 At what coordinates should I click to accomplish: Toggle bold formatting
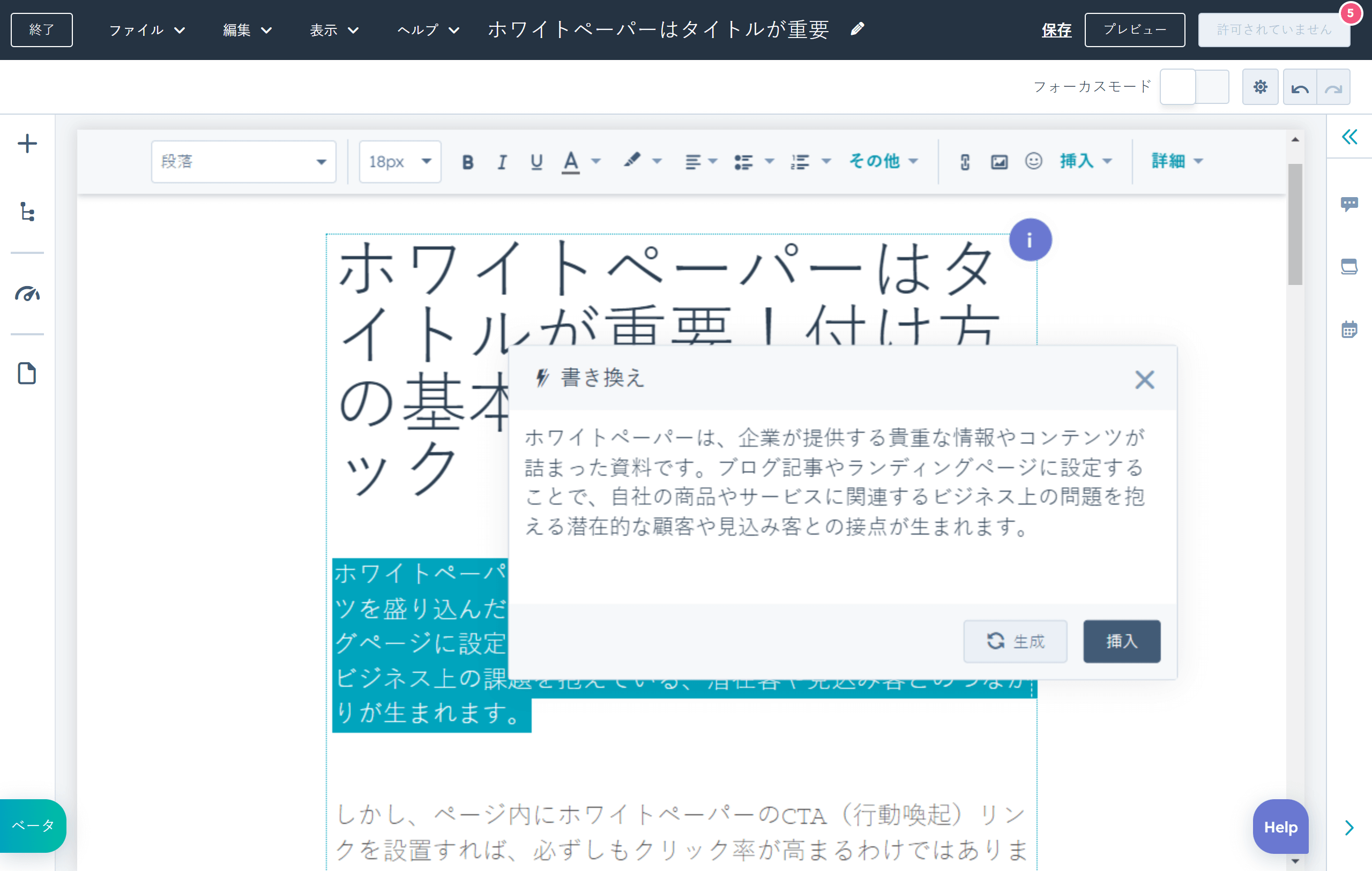pos(468,162)
